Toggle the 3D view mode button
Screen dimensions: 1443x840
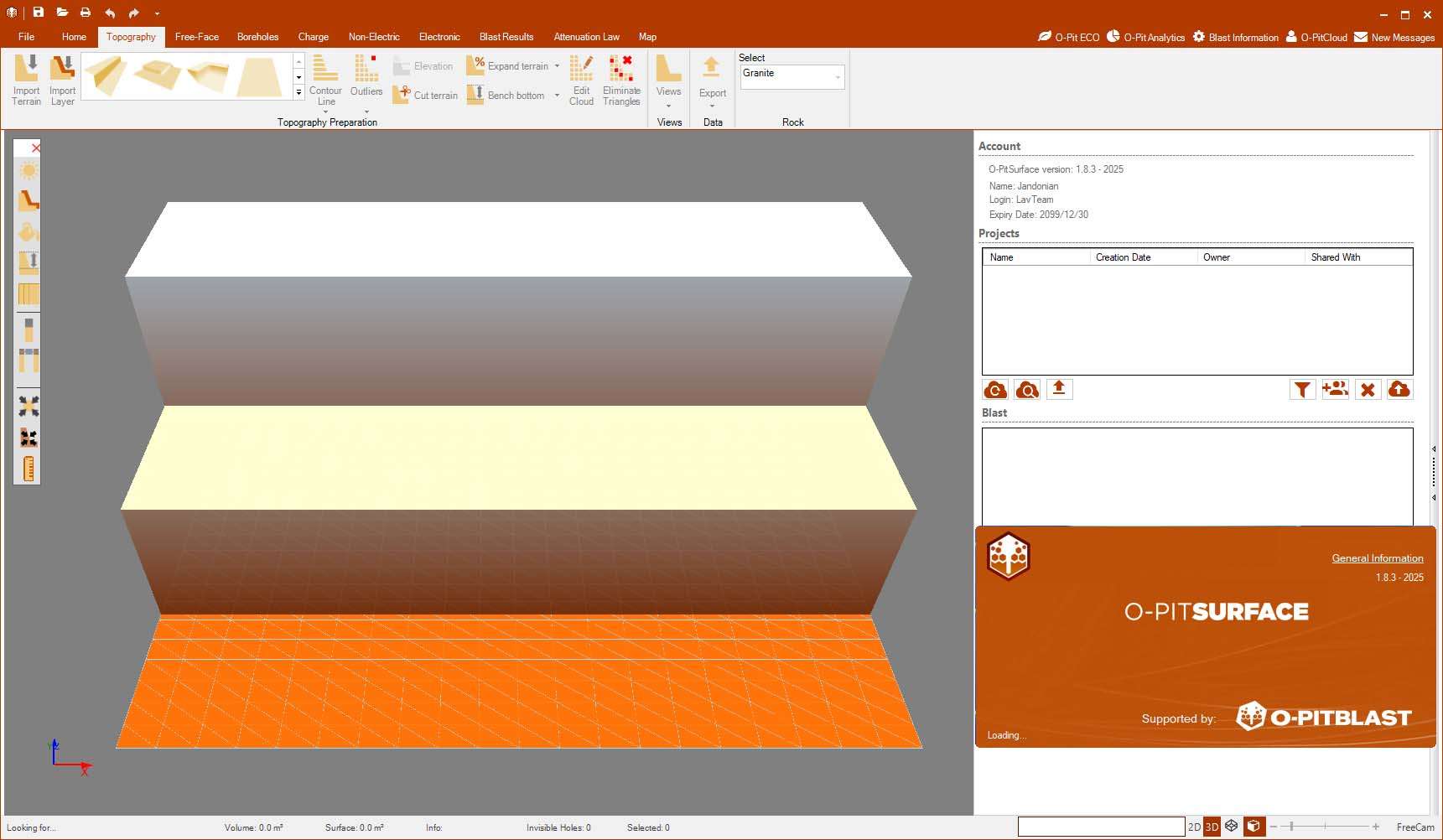pos(1212,827)
